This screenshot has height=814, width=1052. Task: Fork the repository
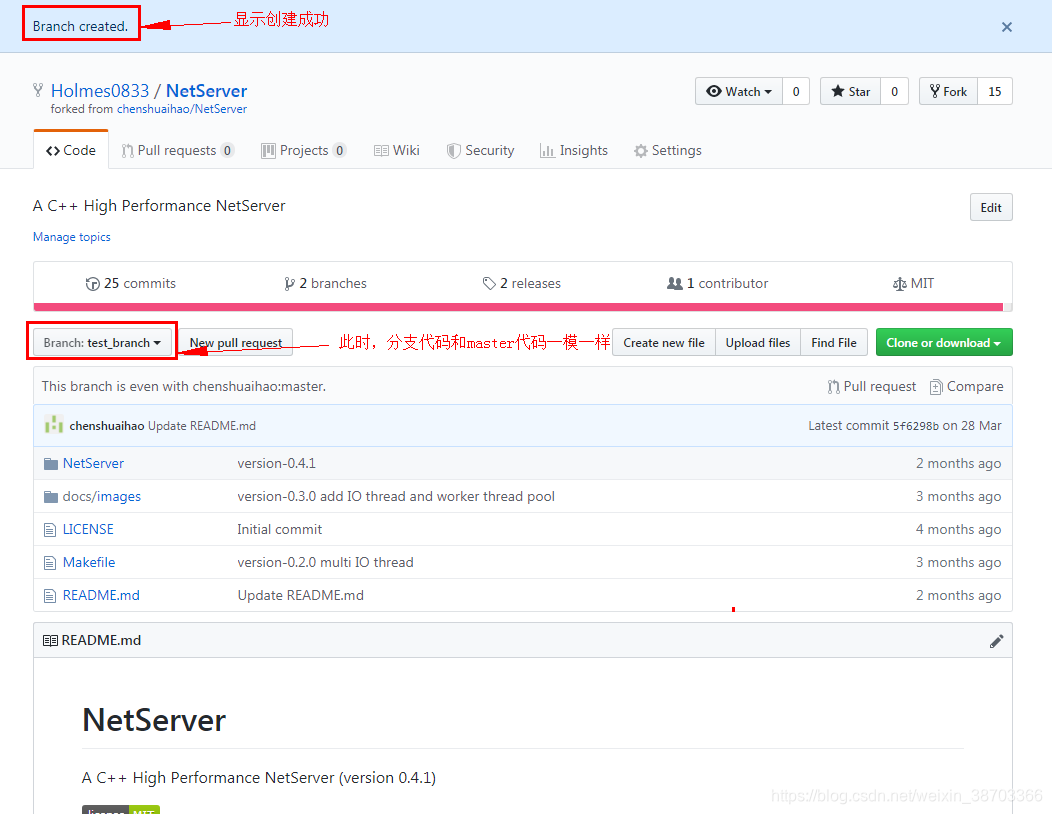coord(948,91)
